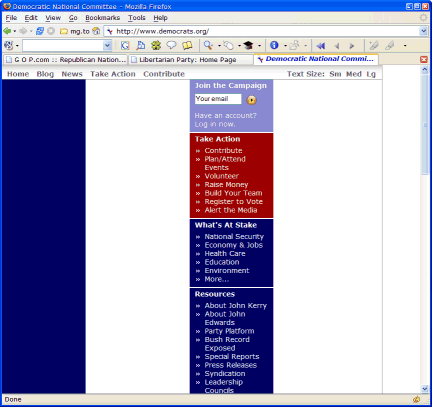
Task: Set text size to Lg
Action: coord(371,74)
